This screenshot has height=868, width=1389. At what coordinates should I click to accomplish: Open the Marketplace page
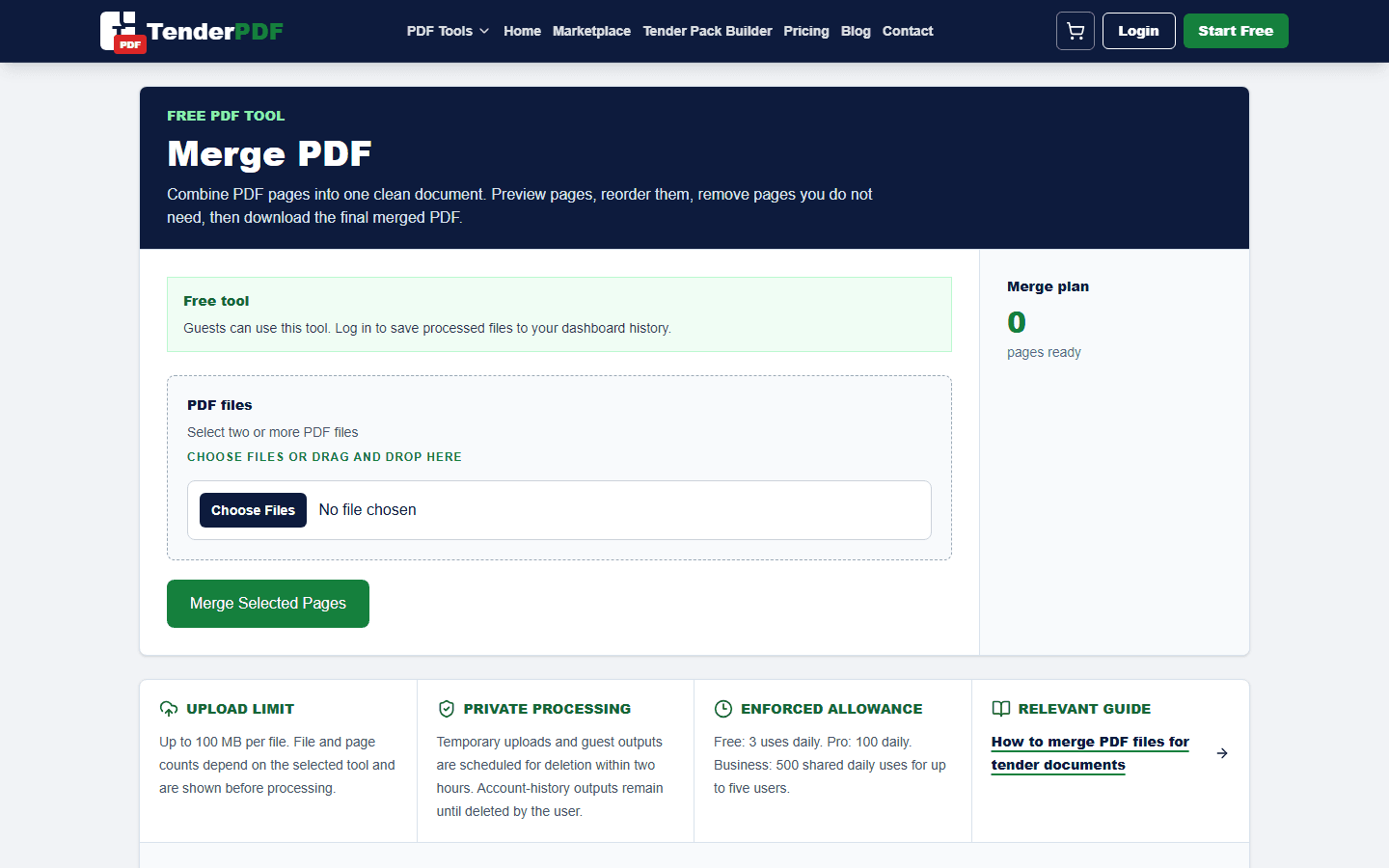click(x=591, y=31)
